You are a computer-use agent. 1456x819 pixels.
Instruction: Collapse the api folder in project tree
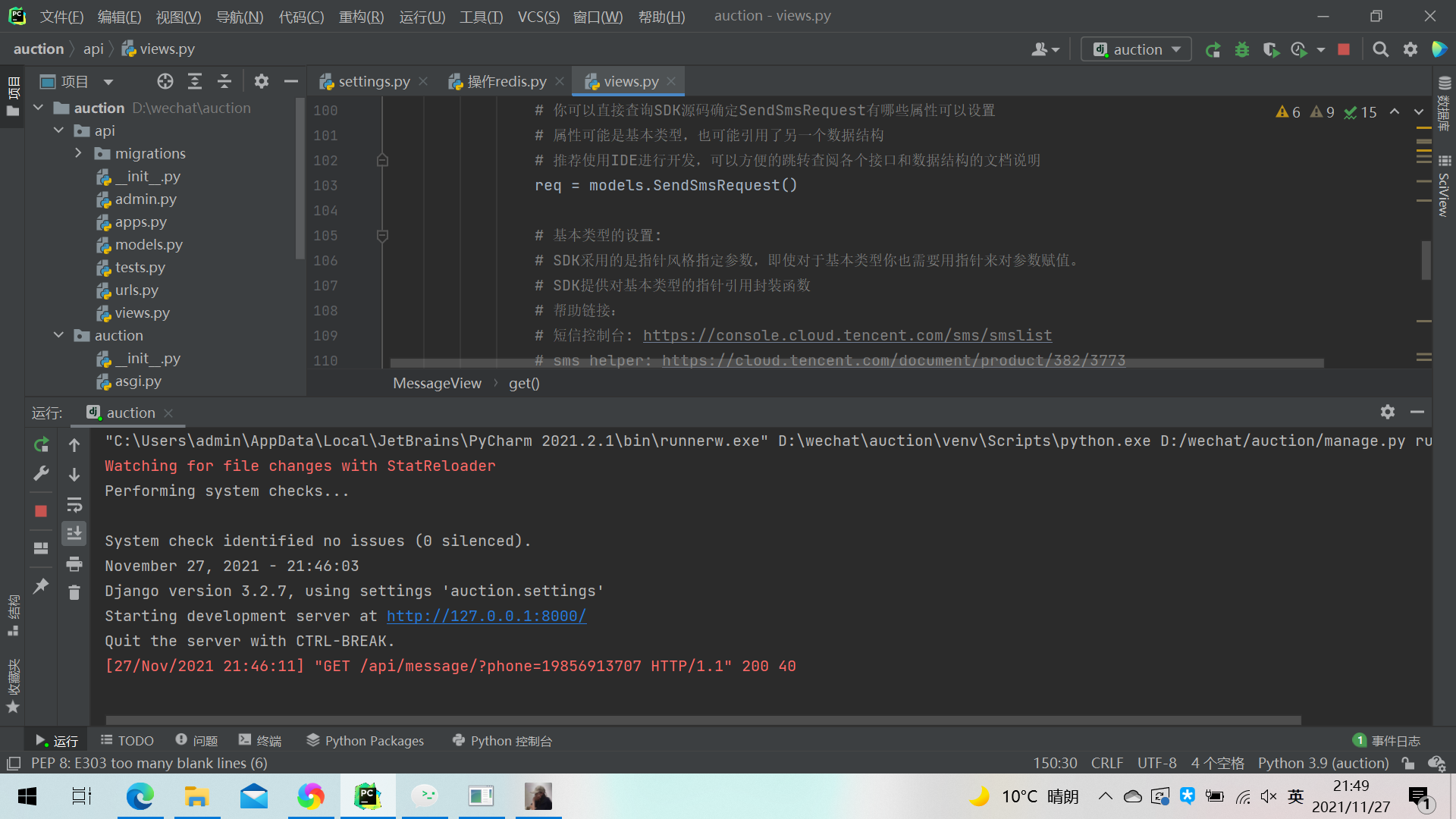pos(58,130)
